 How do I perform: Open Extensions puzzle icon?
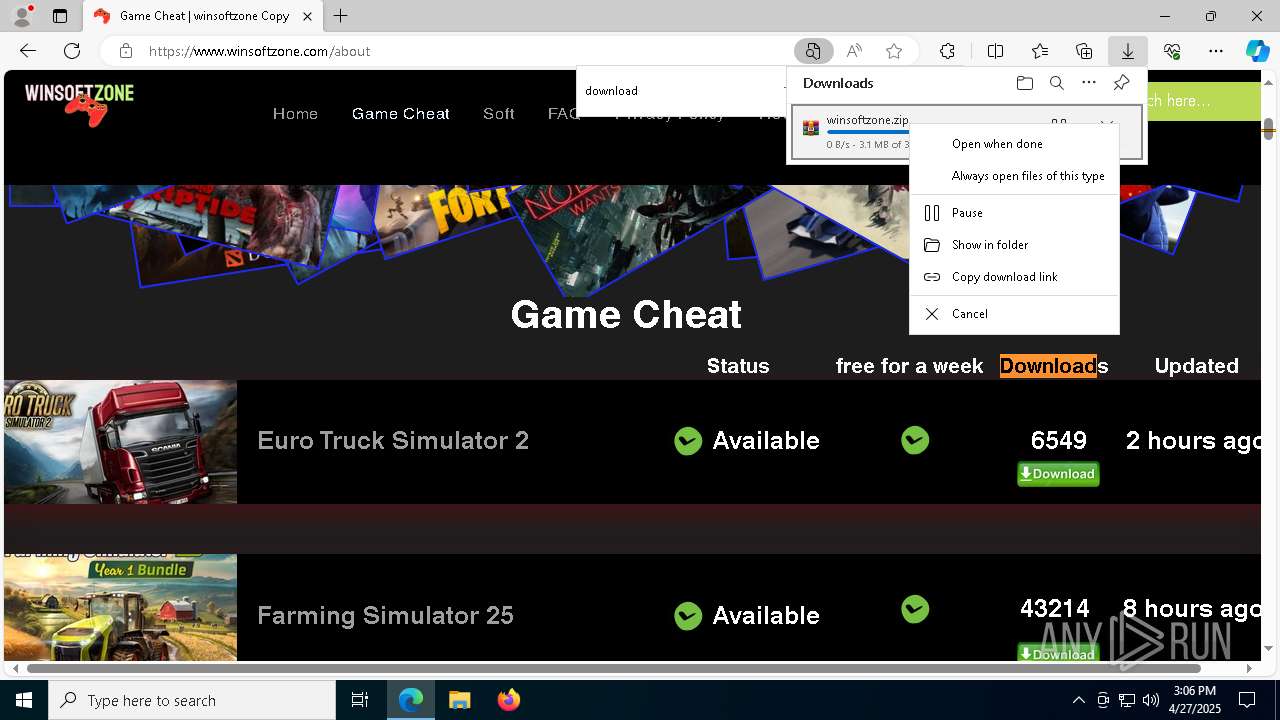coord(947,51)
